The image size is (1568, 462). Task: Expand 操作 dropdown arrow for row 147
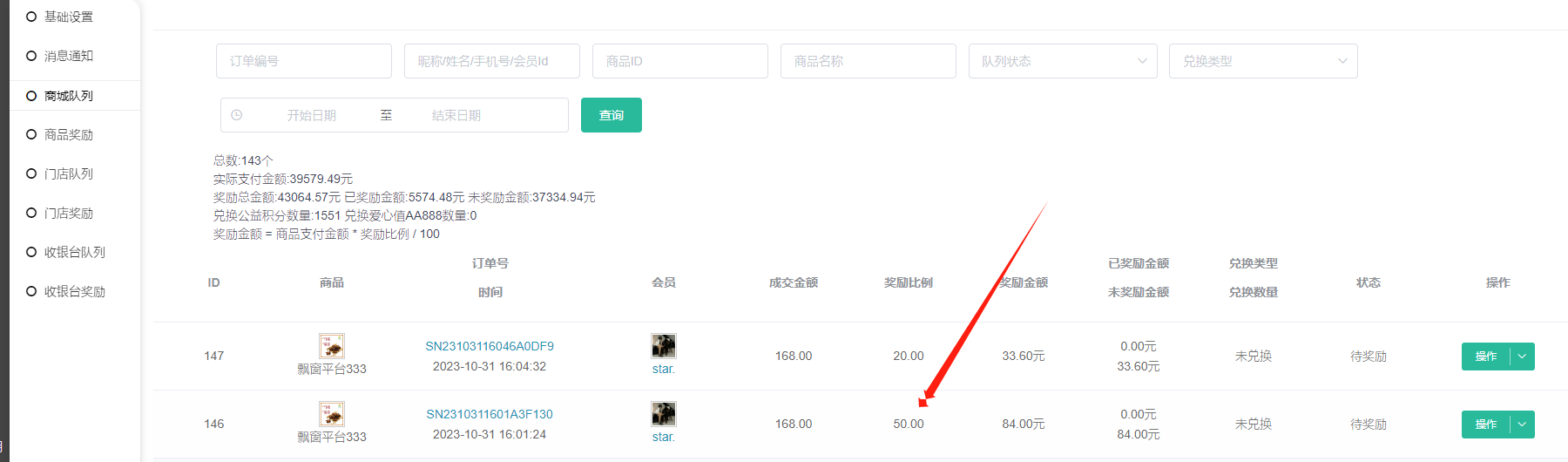(1522, 357)
